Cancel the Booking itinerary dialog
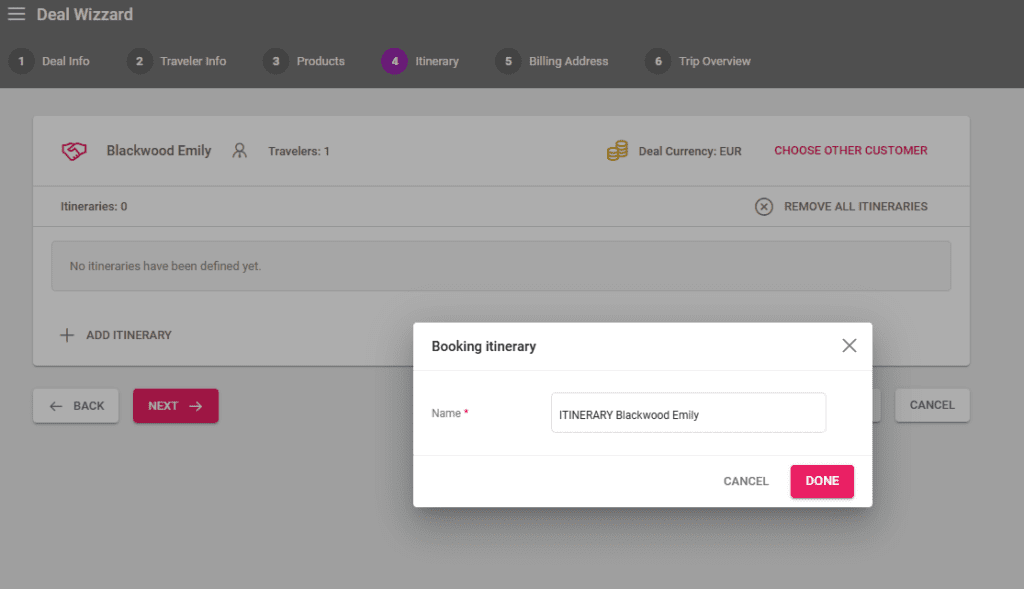This screenshot has width=1024, height=589. [x=746, y=481]
